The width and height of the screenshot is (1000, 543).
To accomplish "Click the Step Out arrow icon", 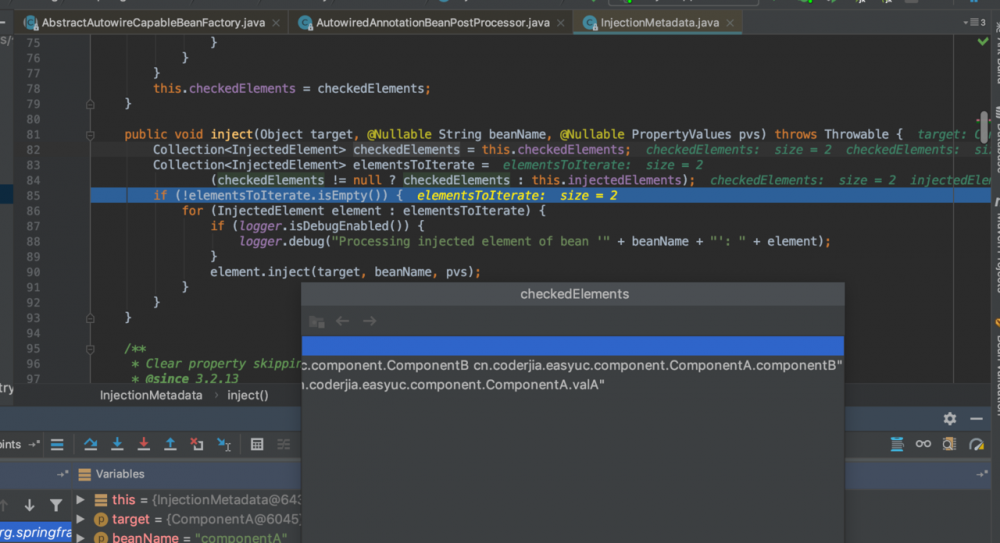I will click(x=170, y=445).
